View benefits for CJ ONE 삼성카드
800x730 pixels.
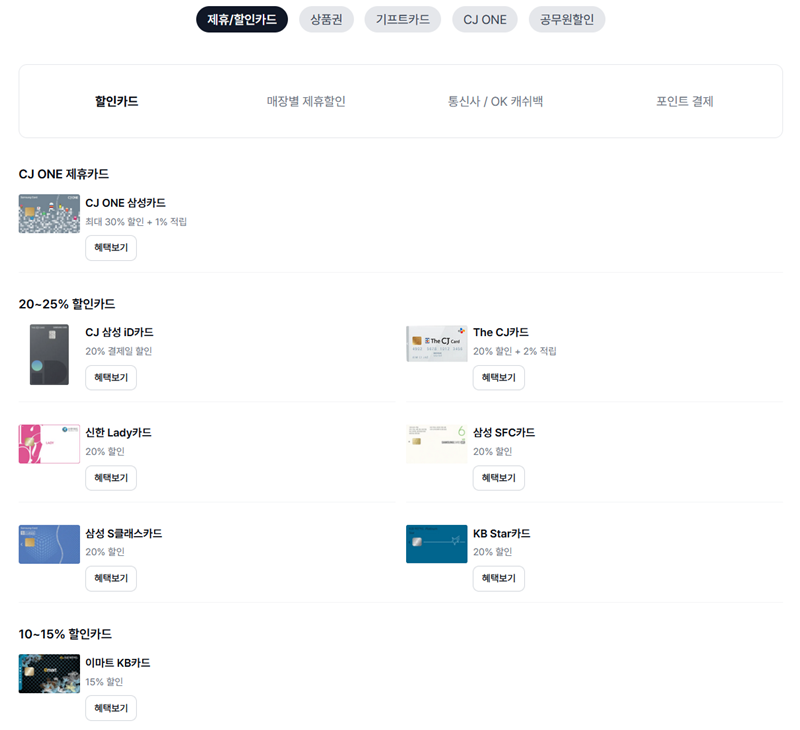pyautogui.click(x=111, y=248)
